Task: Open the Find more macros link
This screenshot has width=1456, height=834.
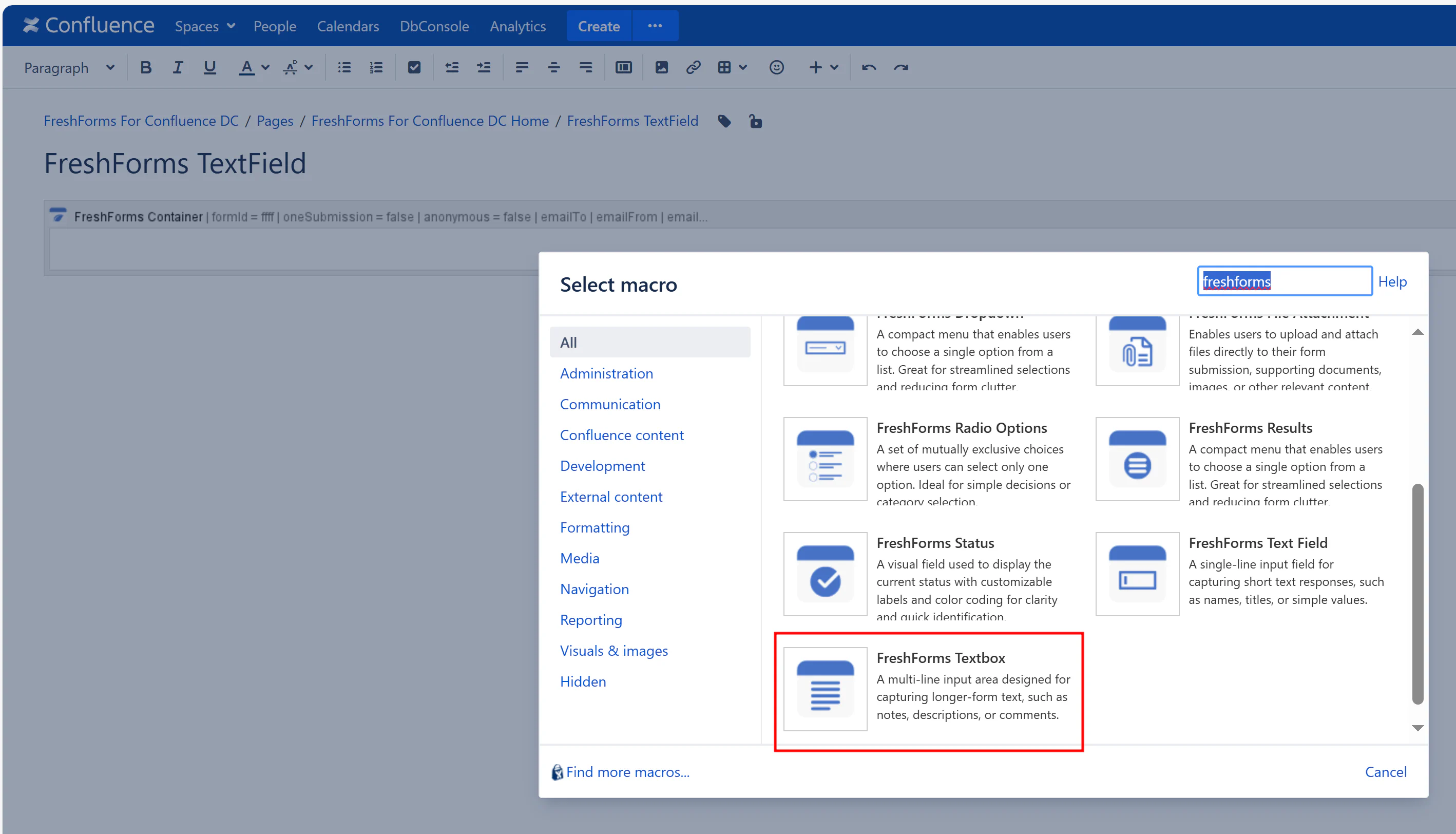Action: (627, 771)
